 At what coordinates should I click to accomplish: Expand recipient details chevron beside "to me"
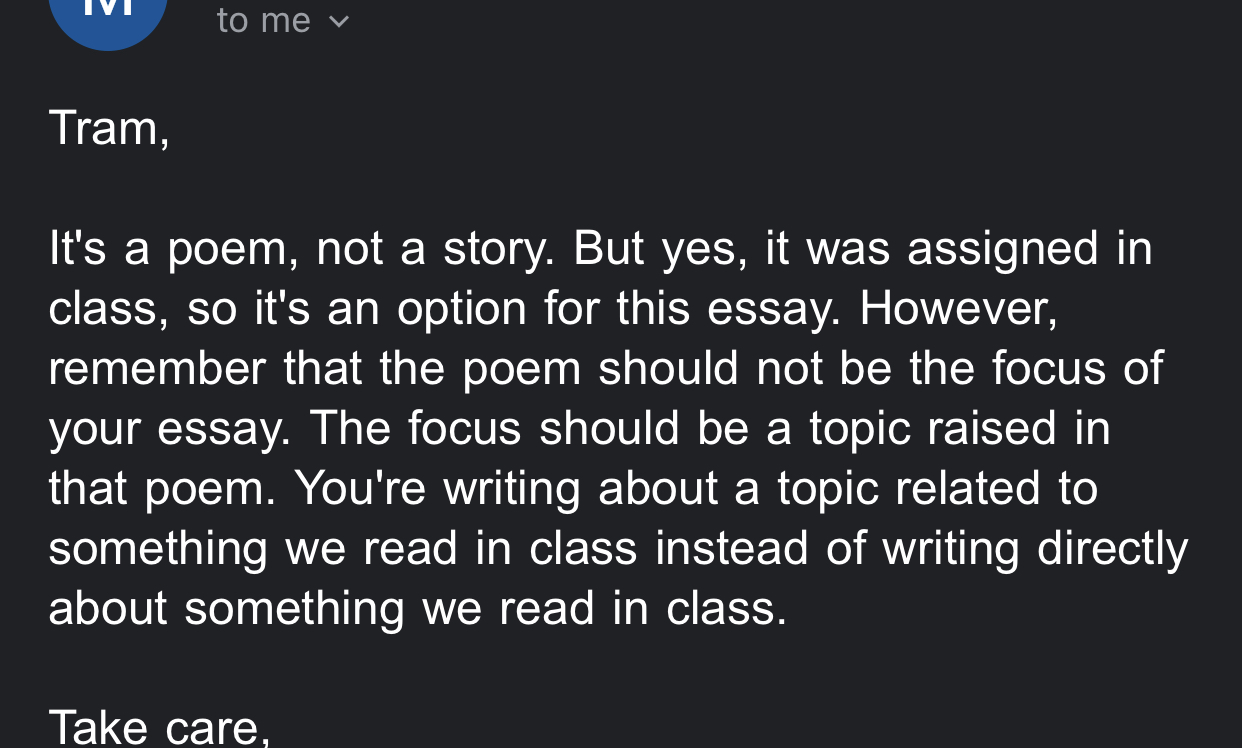[340, 20]
